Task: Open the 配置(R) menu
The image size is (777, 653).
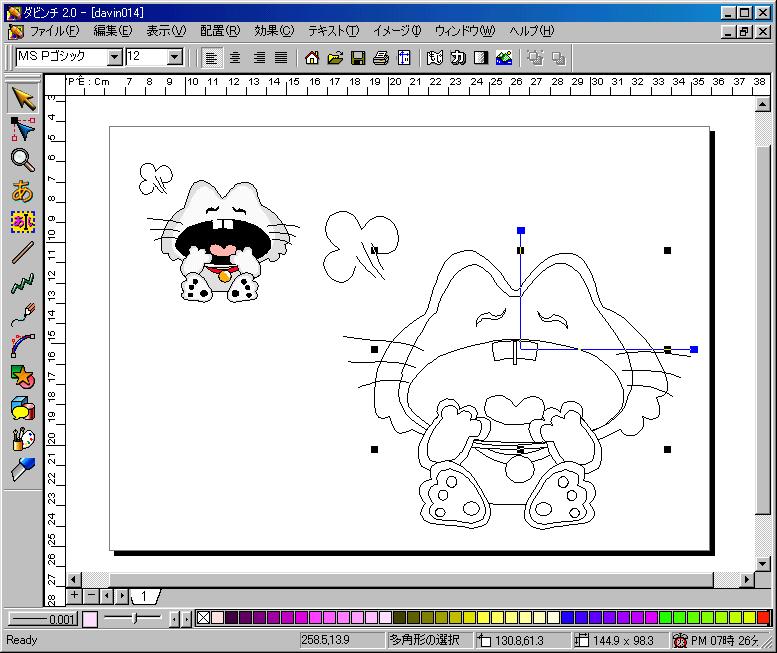Action: point(220,31)
